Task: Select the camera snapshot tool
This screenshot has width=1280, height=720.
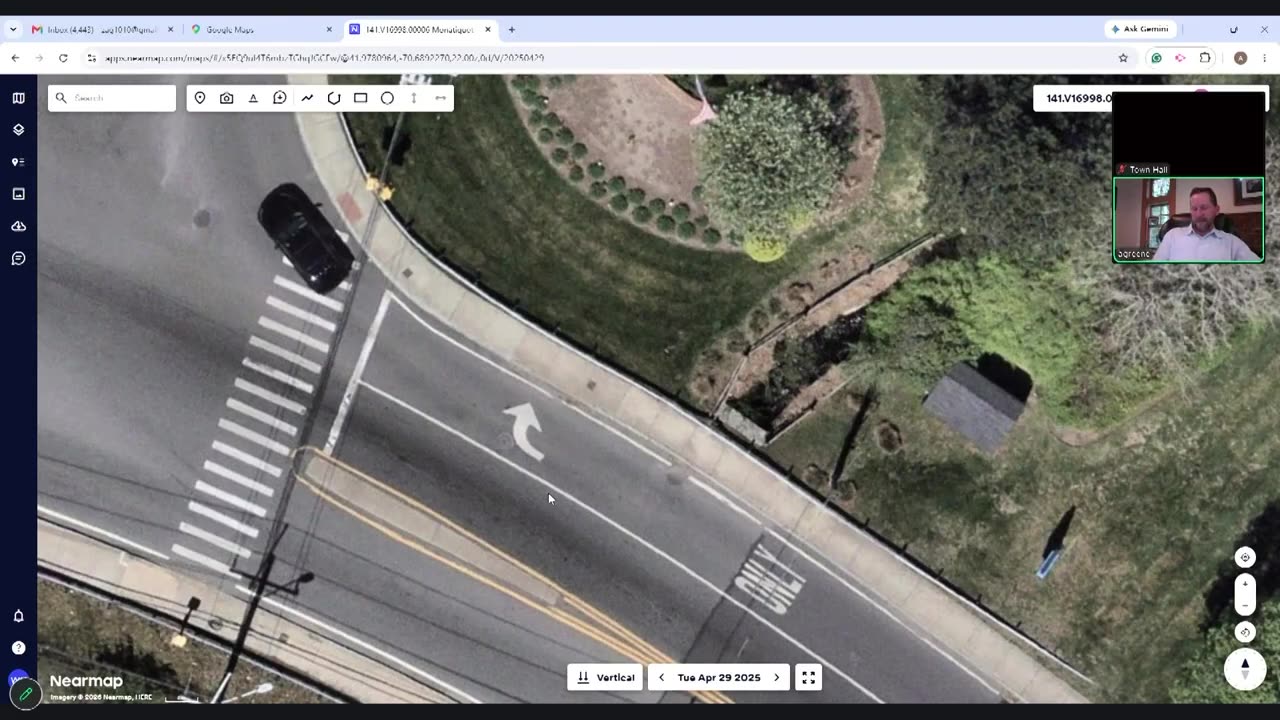Action: (x=227, y=98)
